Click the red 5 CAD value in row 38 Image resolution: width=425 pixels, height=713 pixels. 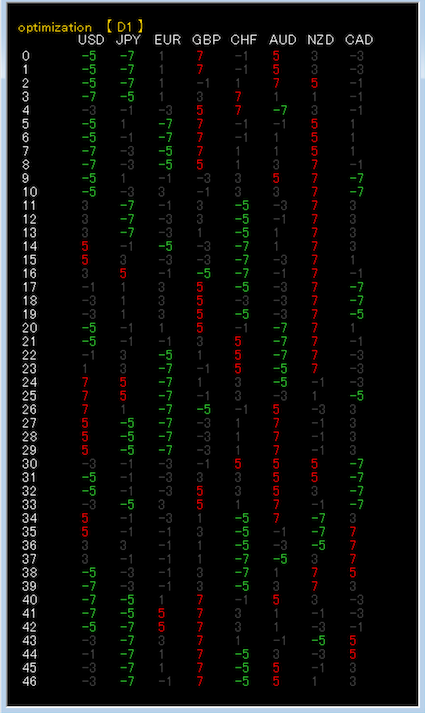coord(353,572)
